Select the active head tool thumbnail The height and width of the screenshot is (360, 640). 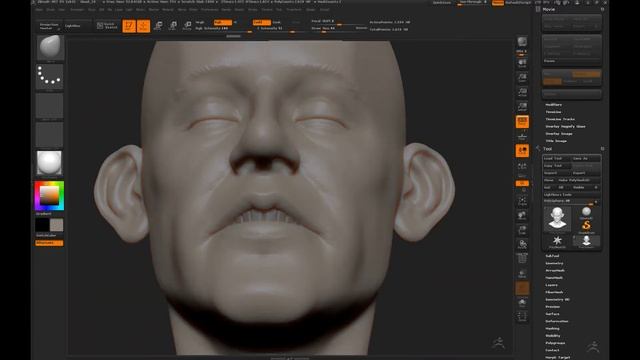[x=557, y=219]
